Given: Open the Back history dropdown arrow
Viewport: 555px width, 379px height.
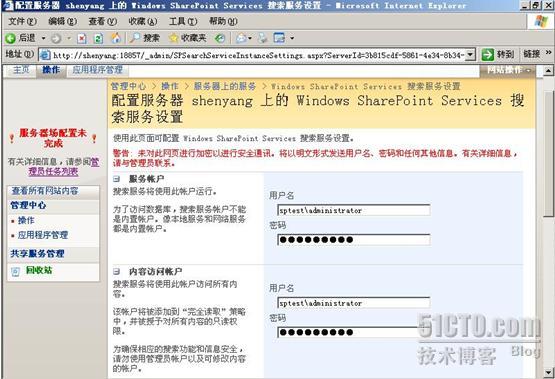Looking at the screenshot, I should pyautogui.click(x=44, y=38).
